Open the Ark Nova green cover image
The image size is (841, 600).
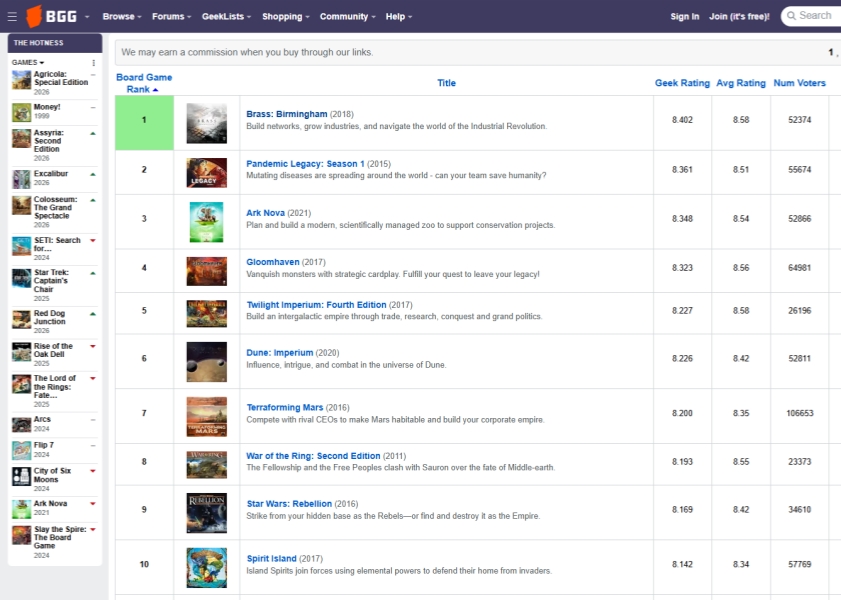(x=206, y=222)
